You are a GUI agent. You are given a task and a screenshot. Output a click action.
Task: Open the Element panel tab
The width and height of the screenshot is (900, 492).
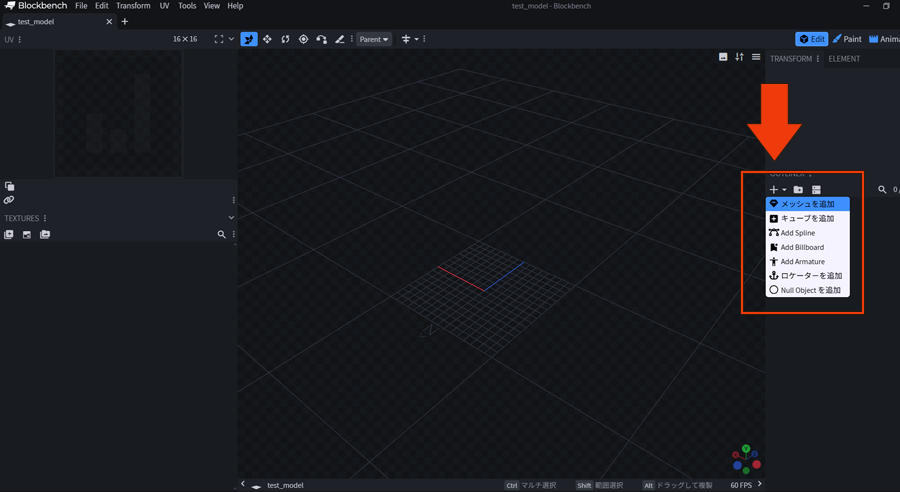coord(844,59)
